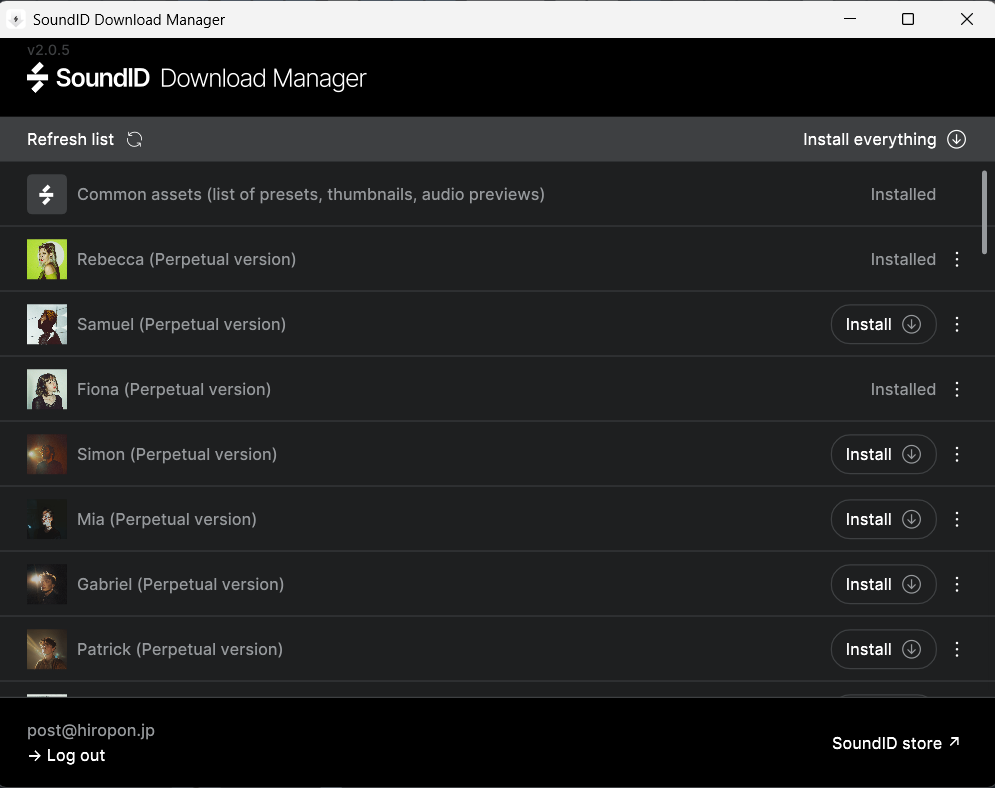Open more options for Mia
Screen dimensions: 995x788
coord(957,520)
